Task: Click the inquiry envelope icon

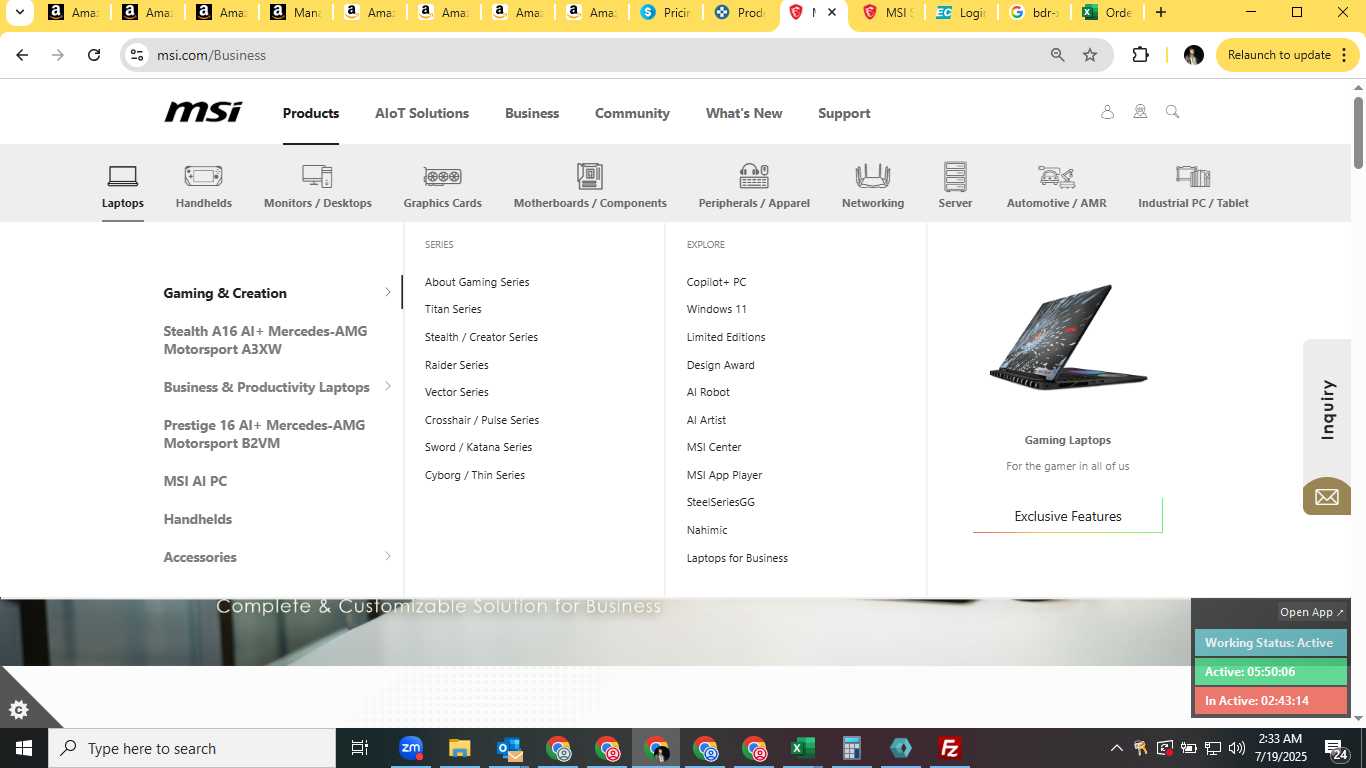Action: pyautogui.click(x=1327, y=497)
